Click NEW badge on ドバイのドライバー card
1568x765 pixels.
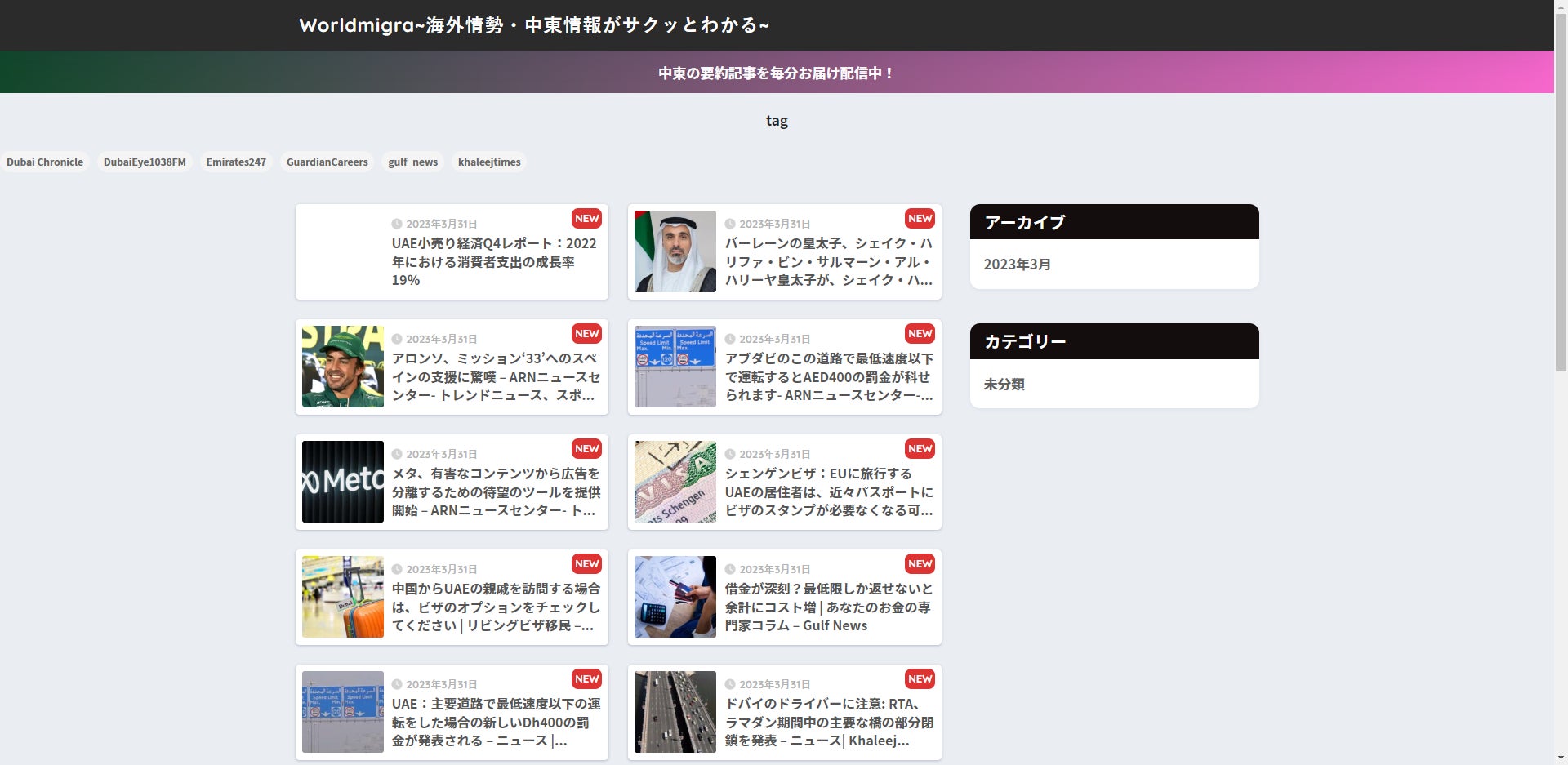(x=920, y=678)
